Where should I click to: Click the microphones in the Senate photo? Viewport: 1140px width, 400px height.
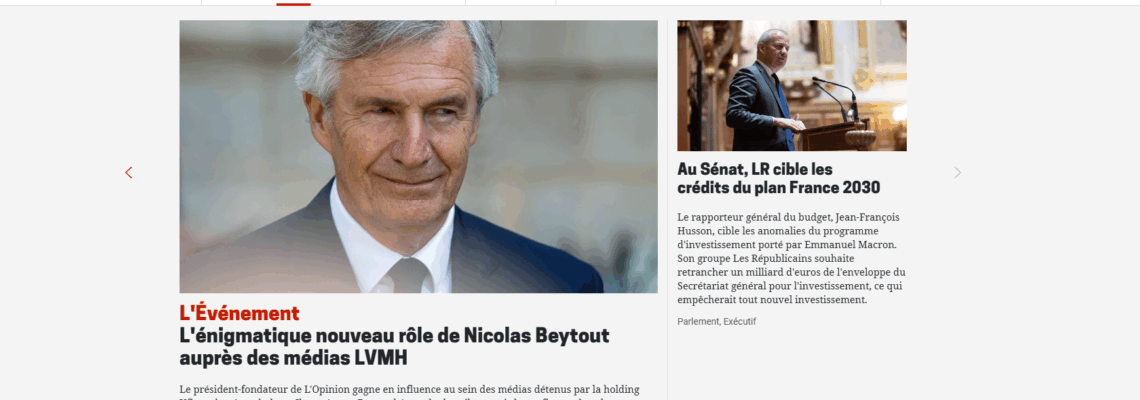pos(836,97)
